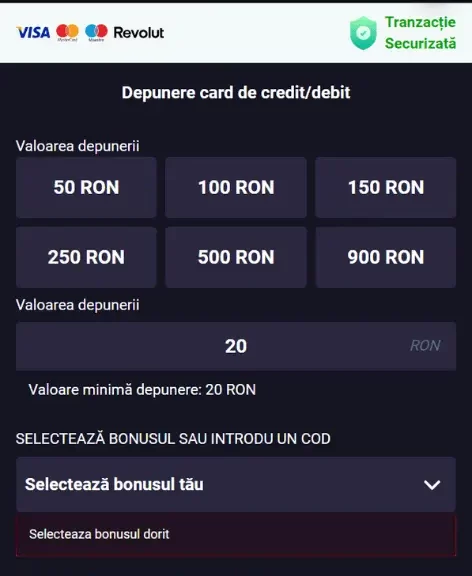Click the SELECTEAZĂ BONUSUL SAU INTRODU UN COD label
The image size is (472, 576).
tap(173, 439)
